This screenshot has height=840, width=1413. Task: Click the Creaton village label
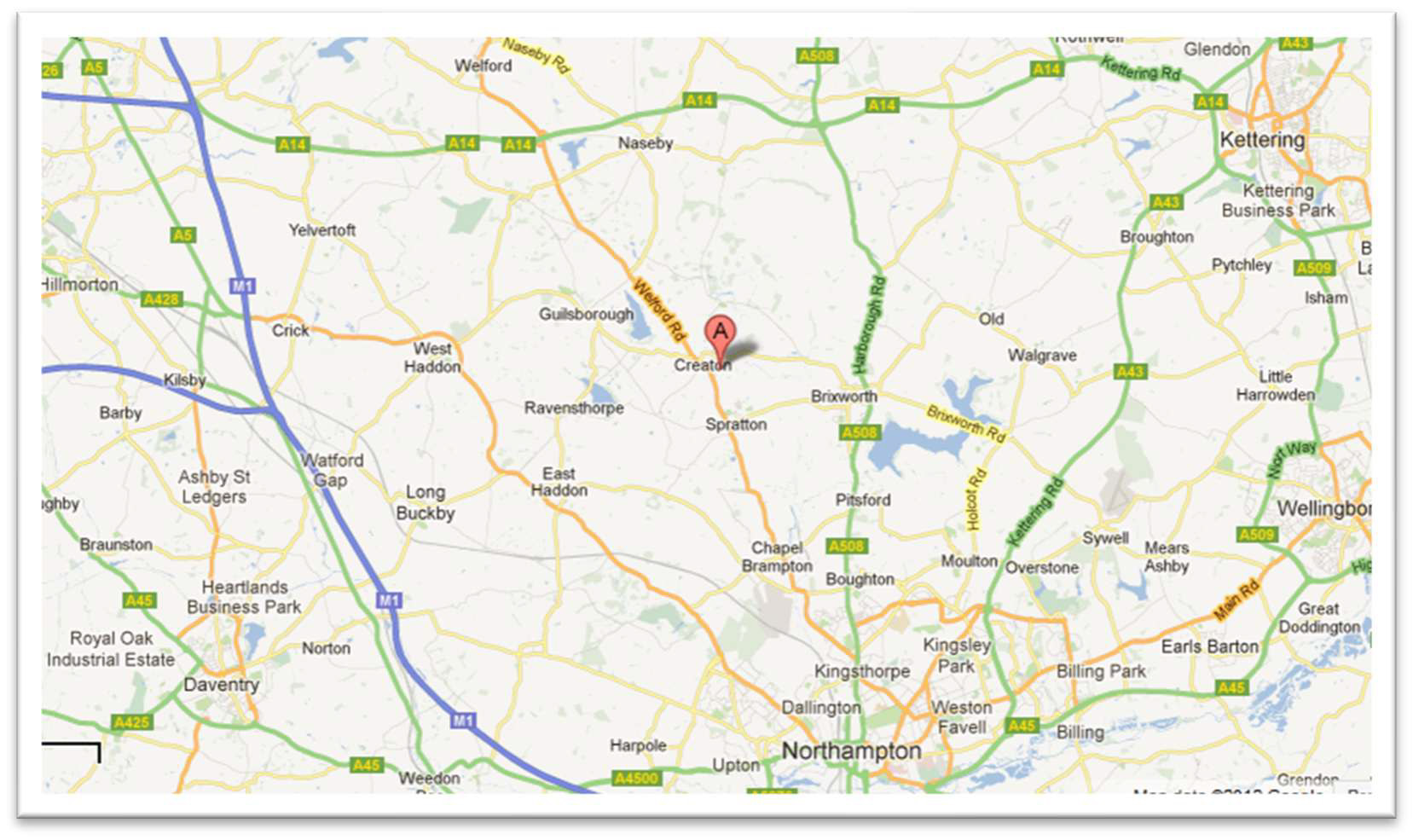point(703,365)
